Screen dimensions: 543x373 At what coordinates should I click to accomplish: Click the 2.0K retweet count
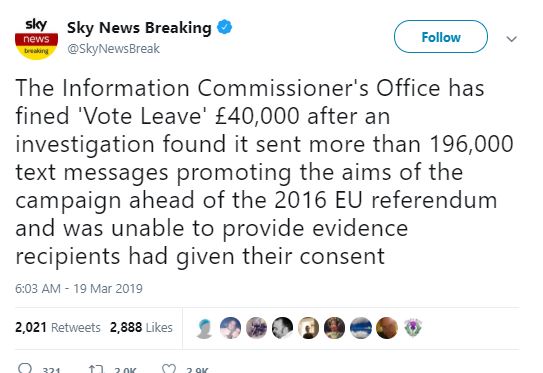tap(125, 370)
